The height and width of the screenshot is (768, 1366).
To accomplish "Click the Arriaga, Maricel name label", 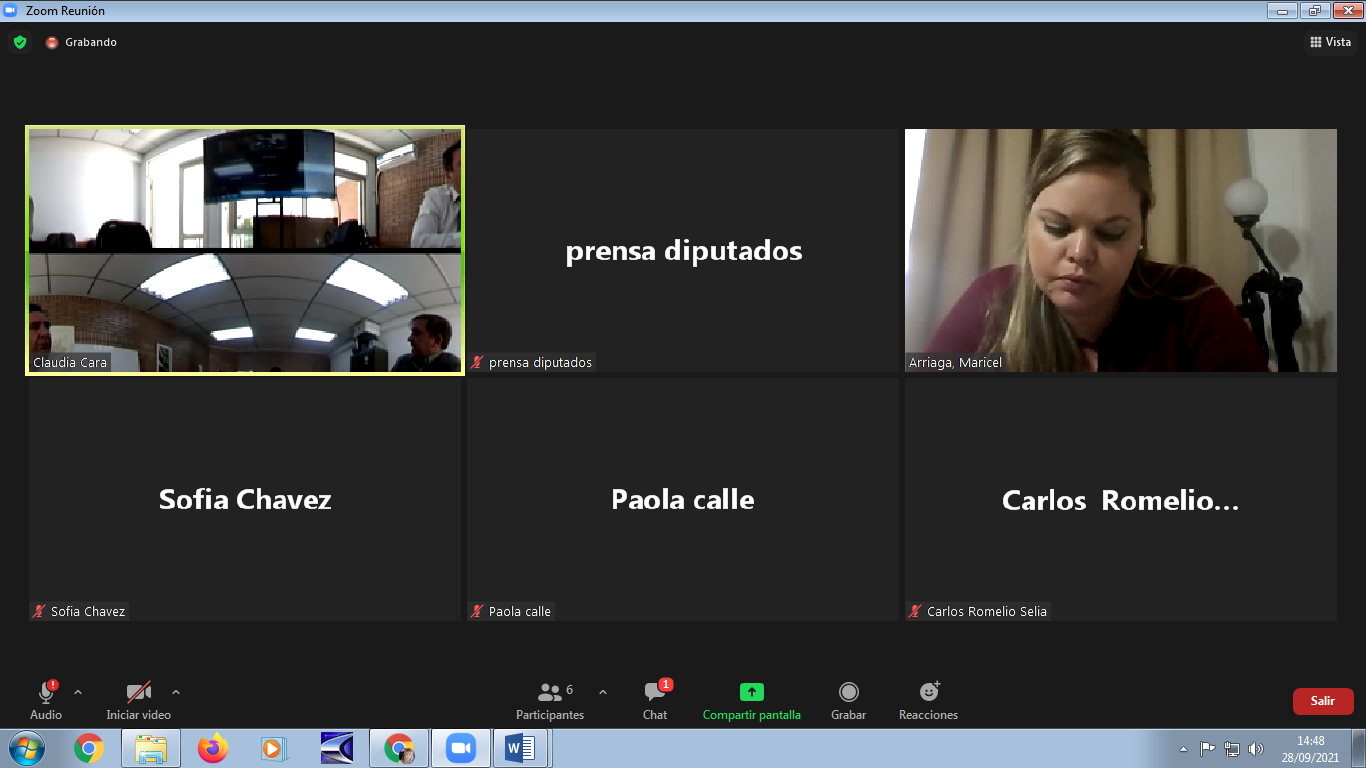I will pyautogui.click(x=955, y=362).
